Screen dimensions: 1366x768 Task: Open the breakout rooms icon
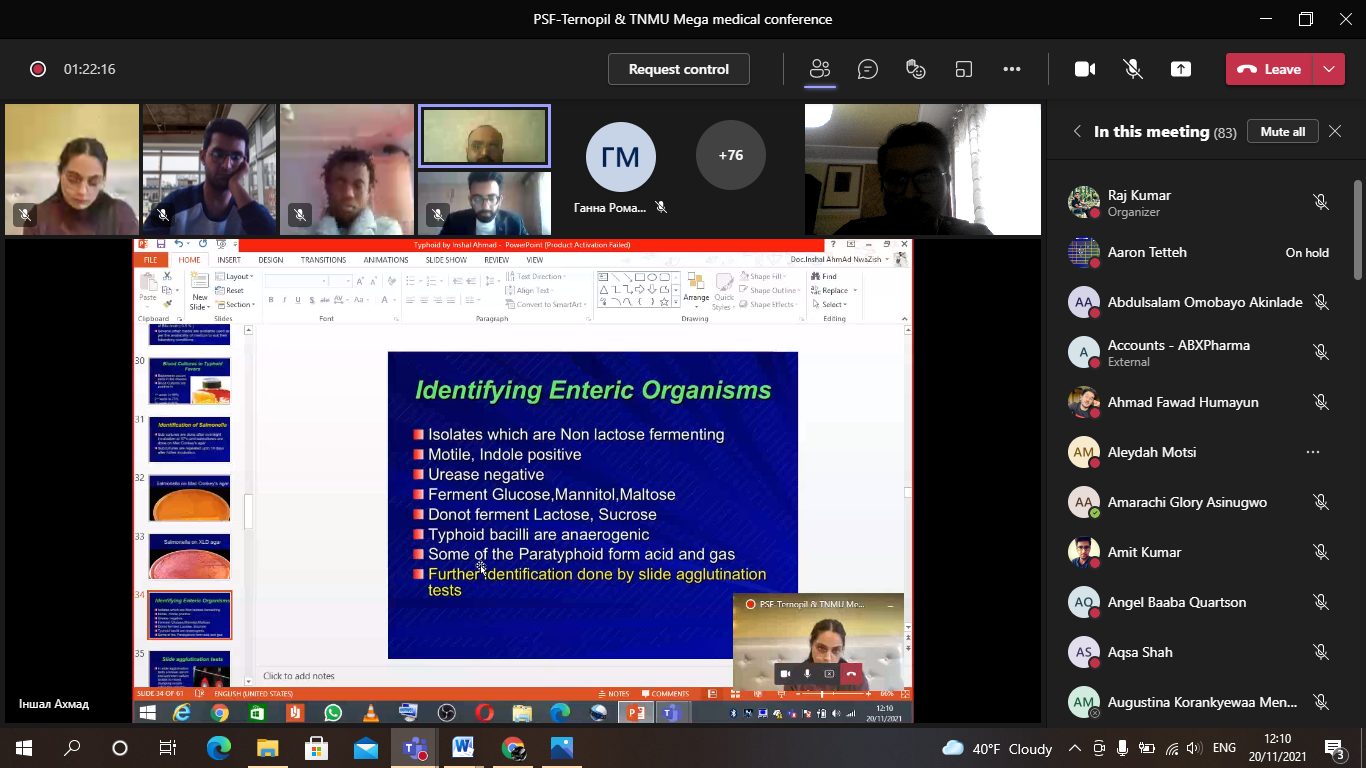click(964, 69)
